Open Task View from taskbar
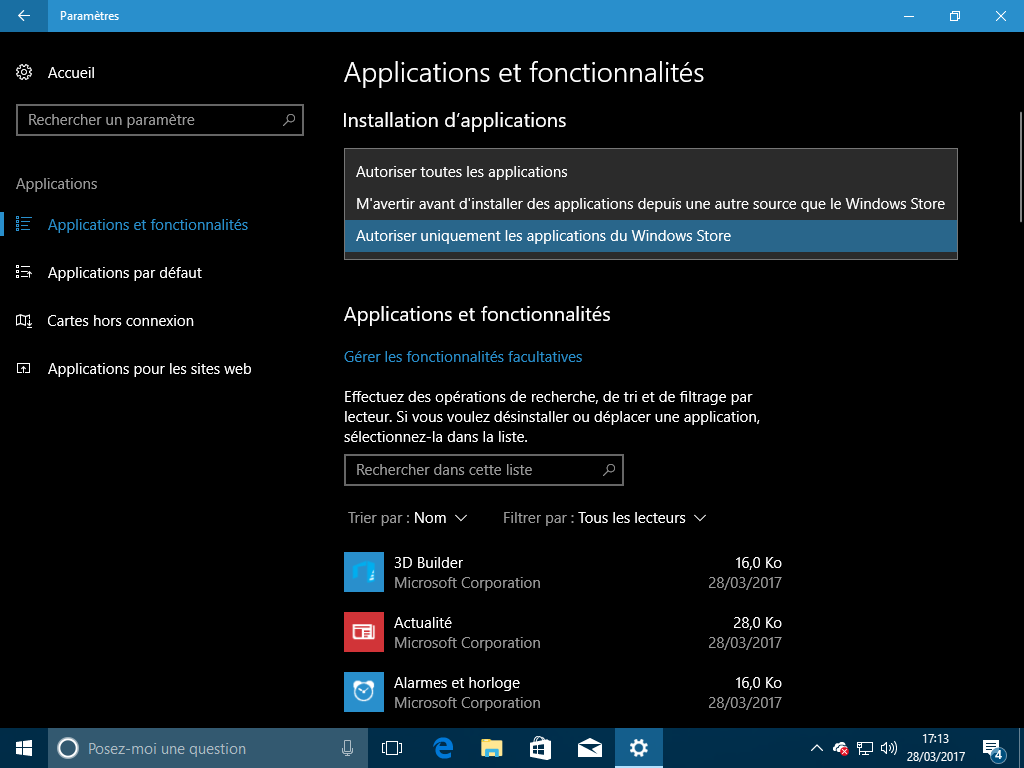The width and height of the screenshot is (1024, 768). tap(392, 748)
